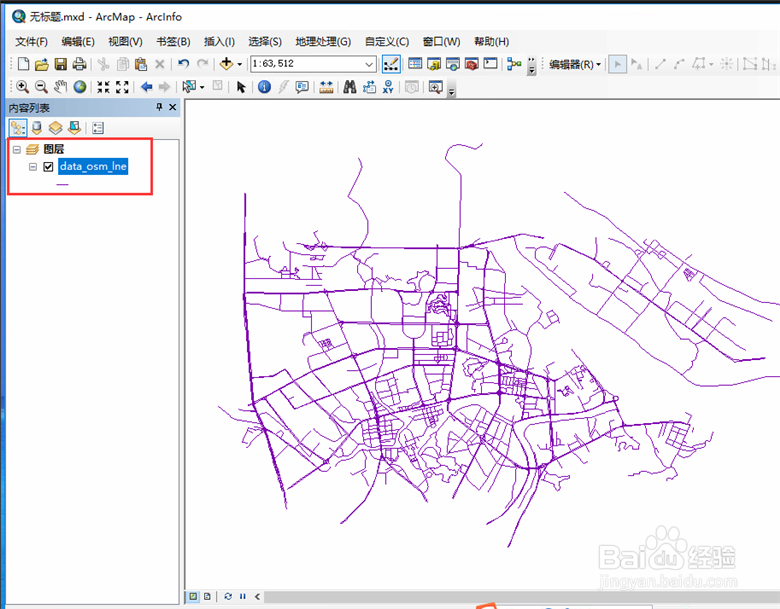
Task: Select the Zoom Out tool
Action: pyautogui.click(x=41, y=87)
